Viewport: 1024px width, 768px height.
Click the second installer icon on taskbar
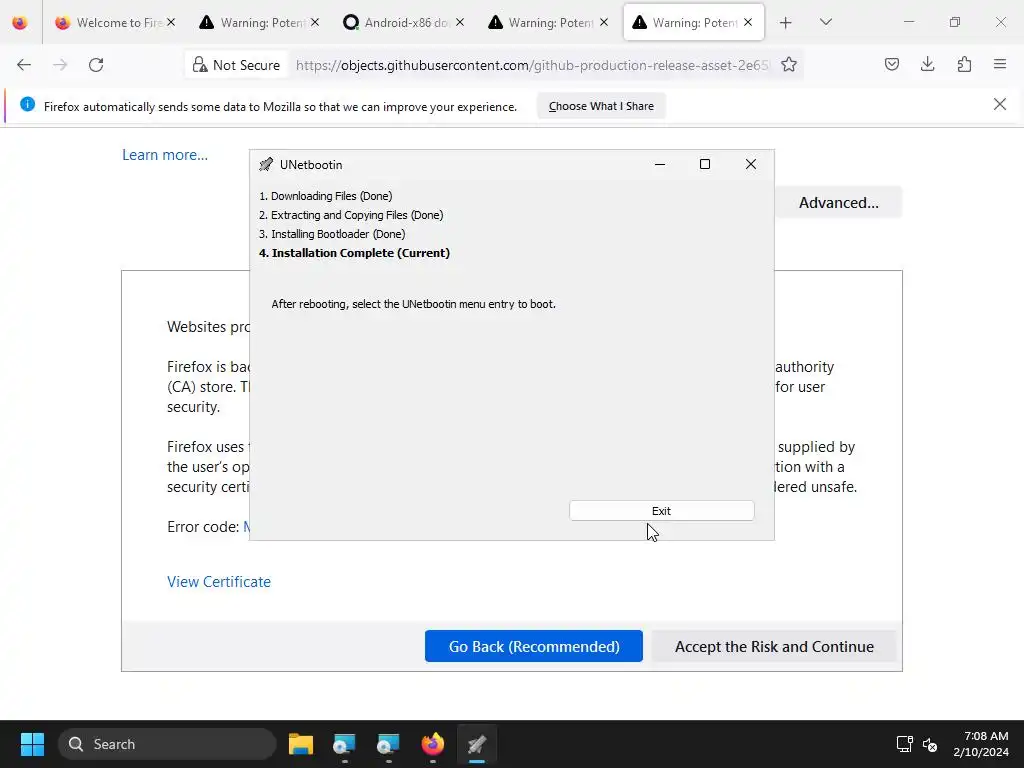point(388,744)
